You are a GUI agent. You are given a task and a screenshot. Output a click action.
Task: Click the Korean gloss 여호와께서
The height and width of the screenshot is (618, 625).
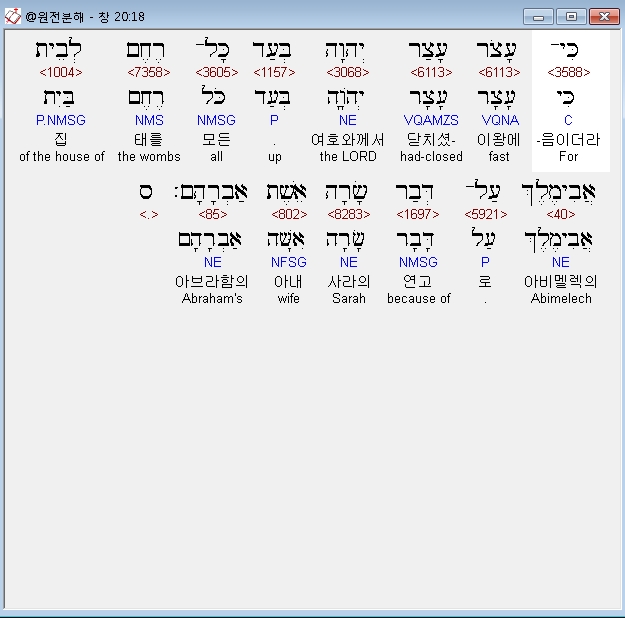[x=348, y=140]
